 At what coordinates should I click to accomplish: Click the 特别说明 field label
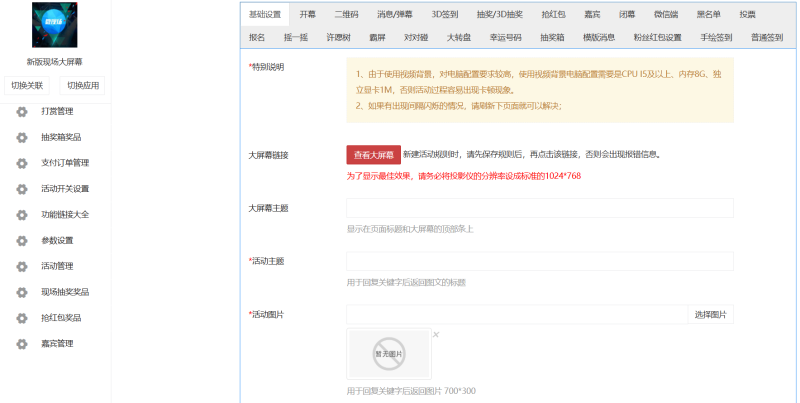tap(266, 67)
